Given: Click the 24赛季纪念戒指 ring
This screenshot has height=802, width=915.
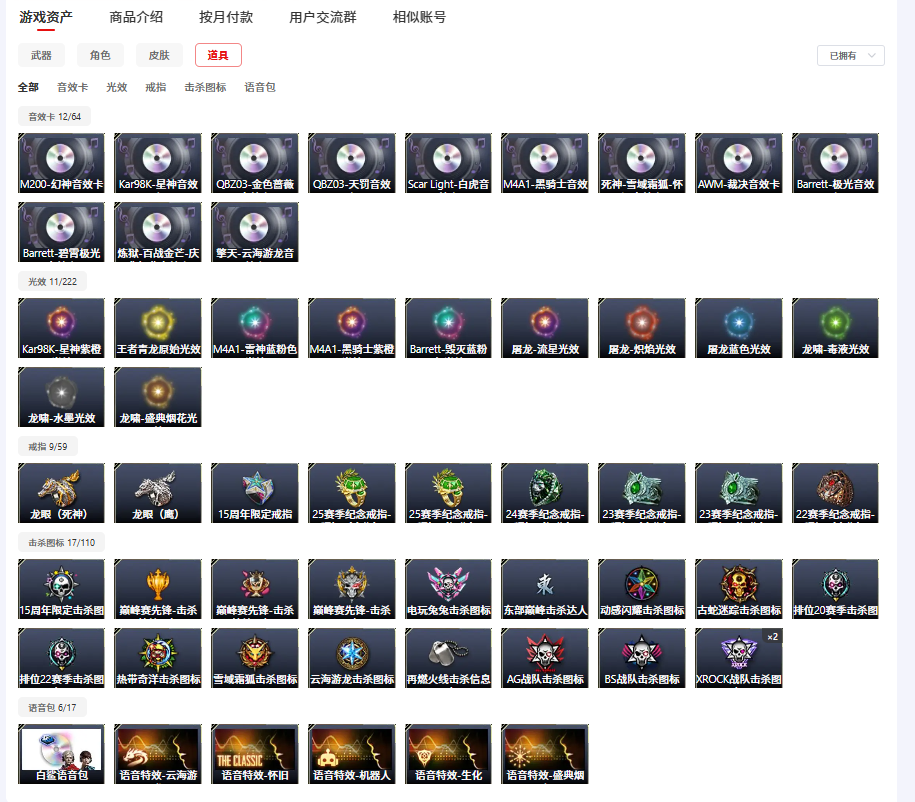Looking at the screenshot, I should (x=545, y=493).
